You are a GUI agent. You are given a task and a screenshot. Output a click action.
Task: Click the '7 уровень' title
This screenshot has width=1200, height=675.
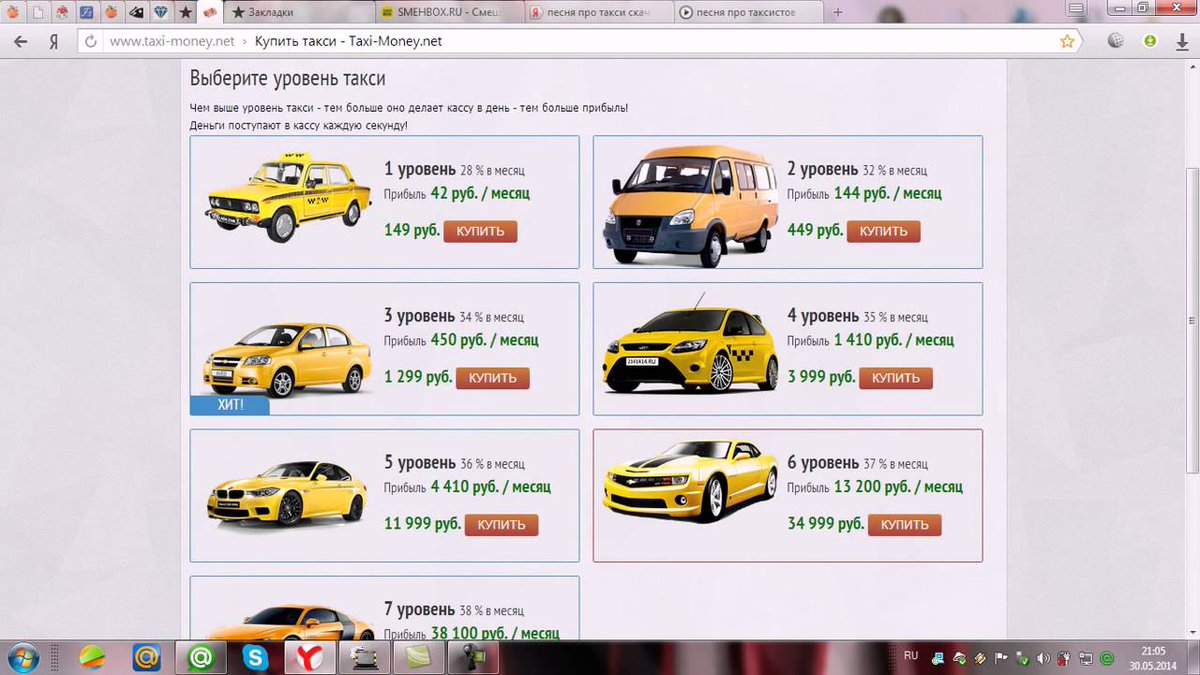coord(420,609)
